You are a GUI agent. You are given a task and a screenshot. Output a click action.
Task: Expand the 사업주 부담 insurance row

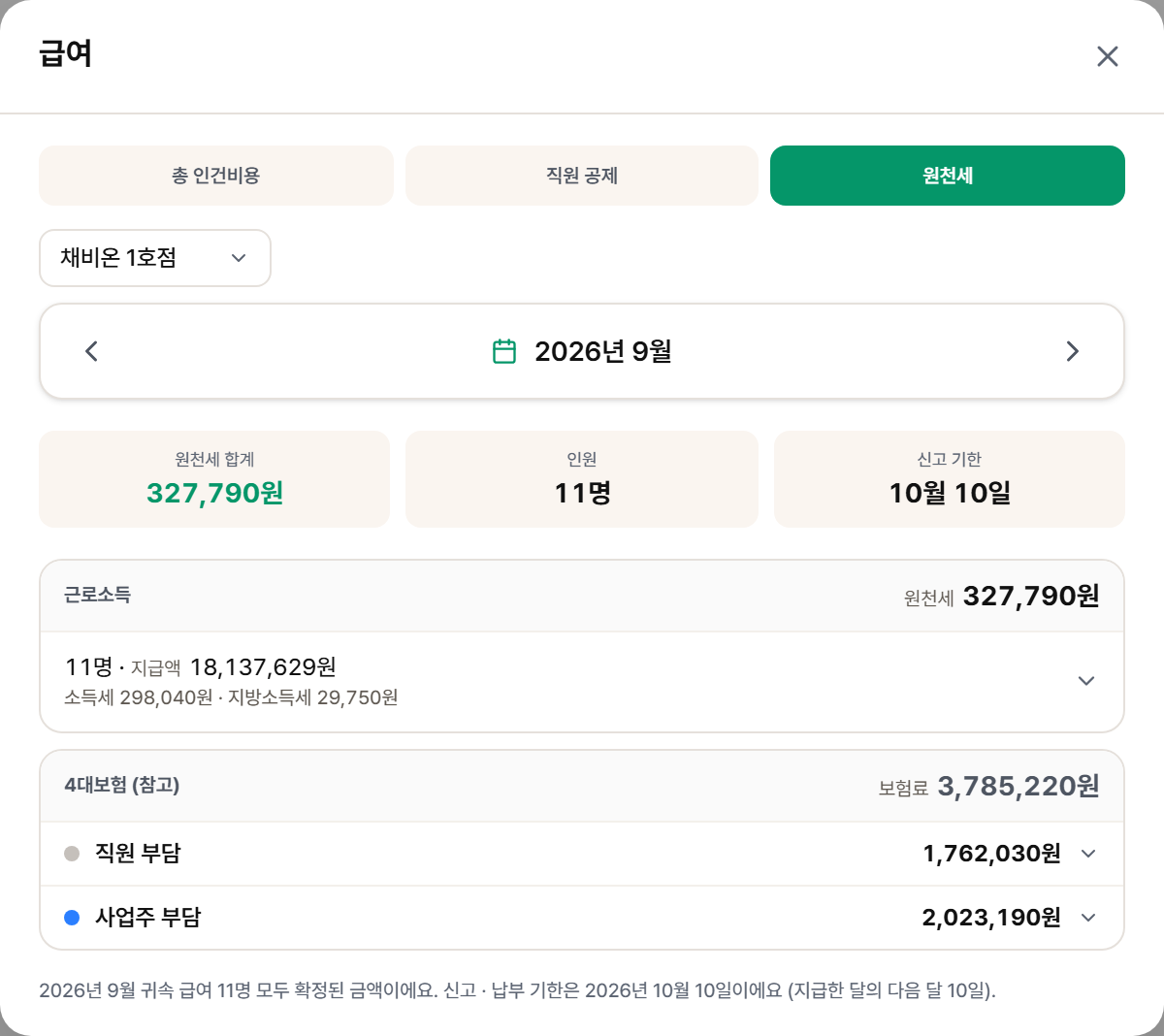582,918
